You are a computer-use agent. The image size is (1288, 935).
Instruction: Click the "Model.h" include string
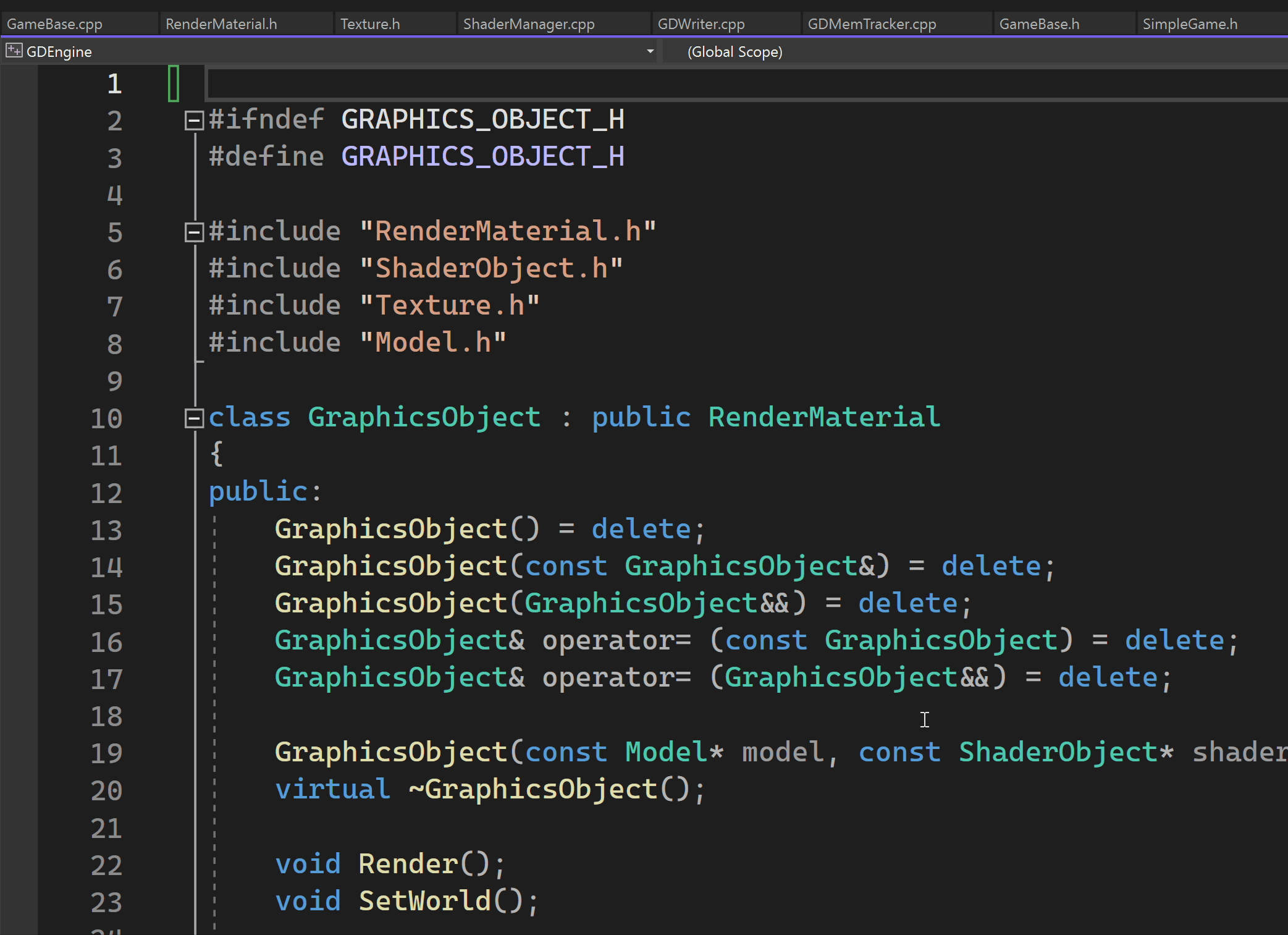click(433, 342)
